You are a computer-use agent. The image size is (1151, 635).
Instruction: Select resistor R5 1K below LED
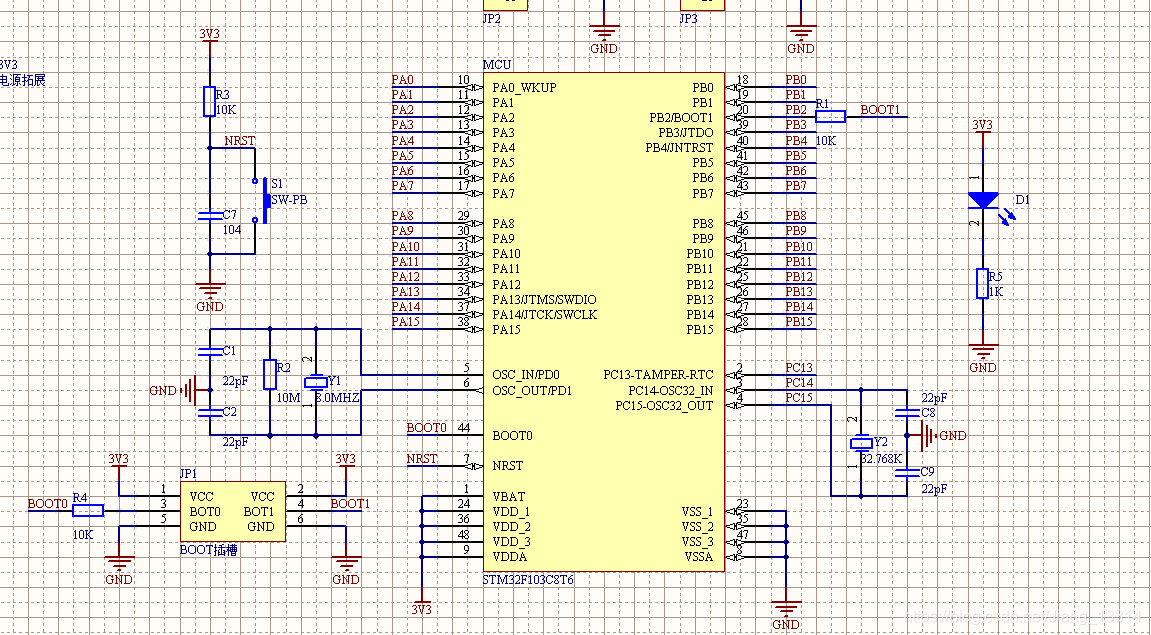[x=982, y=283]
